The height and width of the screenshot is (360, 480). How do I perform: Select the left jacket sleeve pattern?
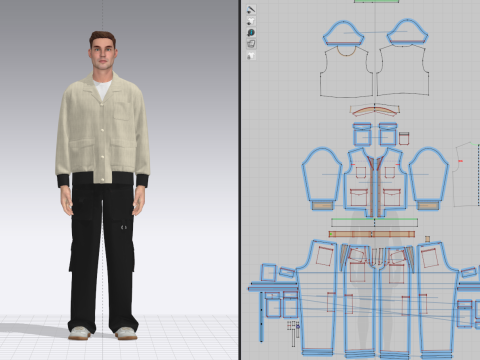pos(322,175)
